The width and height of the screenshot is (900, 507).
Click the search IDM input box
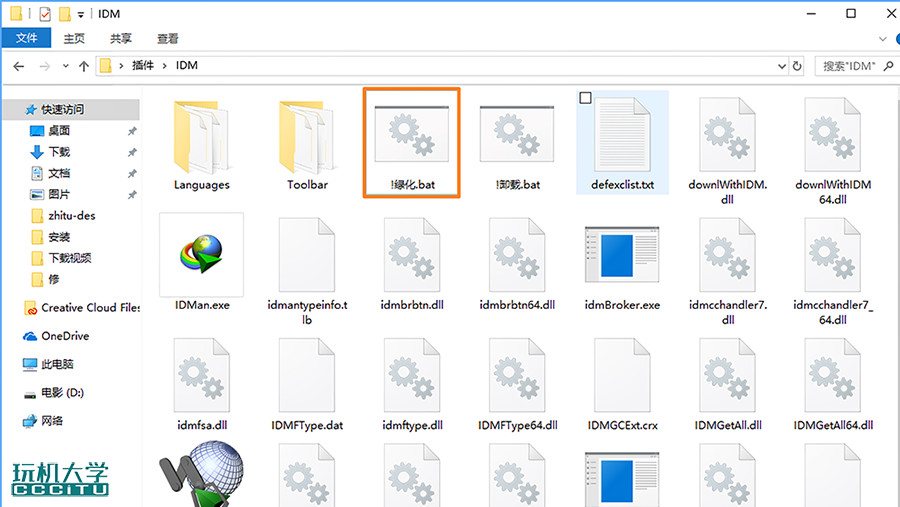click(x=848, y=66)
